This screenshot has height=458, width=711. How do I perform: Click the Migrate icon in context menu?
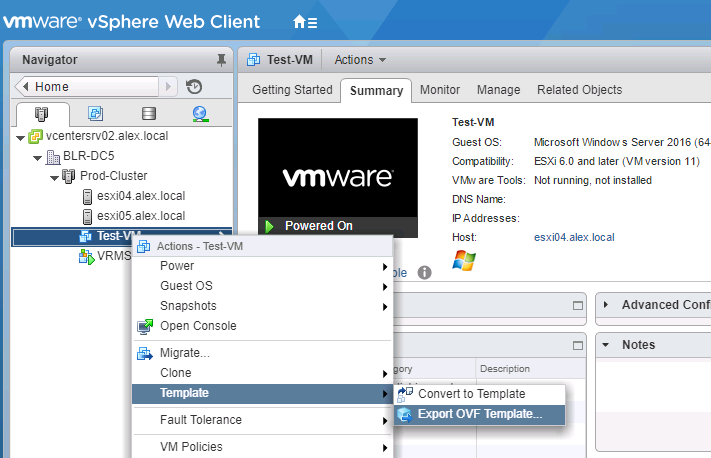pos(145,353)
